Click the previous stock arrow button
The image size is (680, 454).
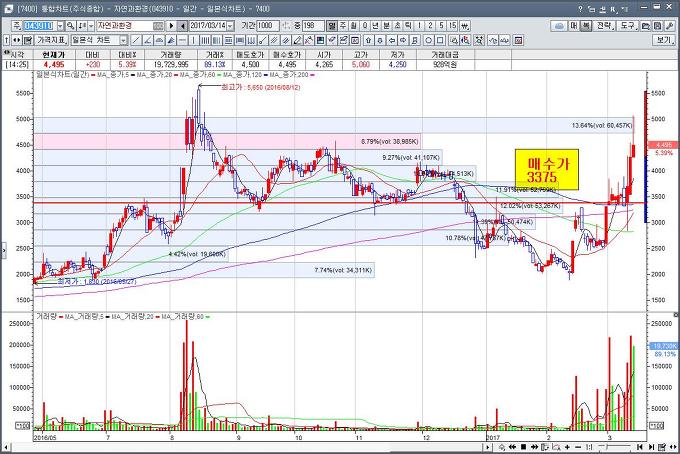point(183,26)
